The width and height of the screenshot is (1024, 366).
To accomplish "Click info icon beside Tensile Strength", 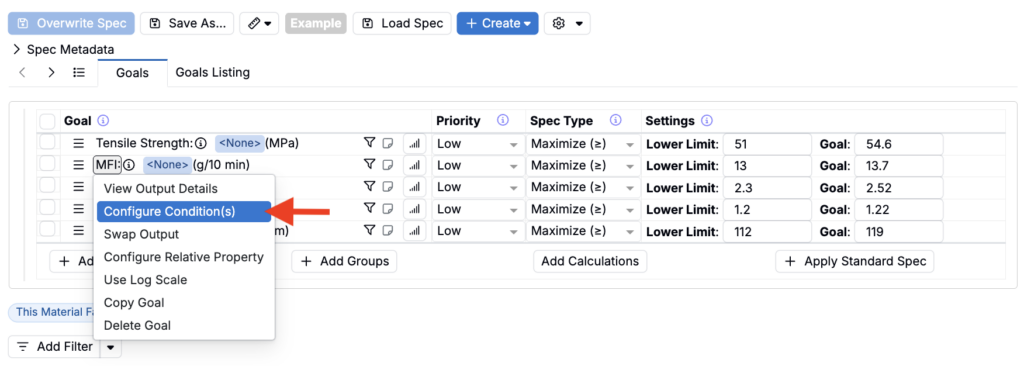I will coord(201,143).
